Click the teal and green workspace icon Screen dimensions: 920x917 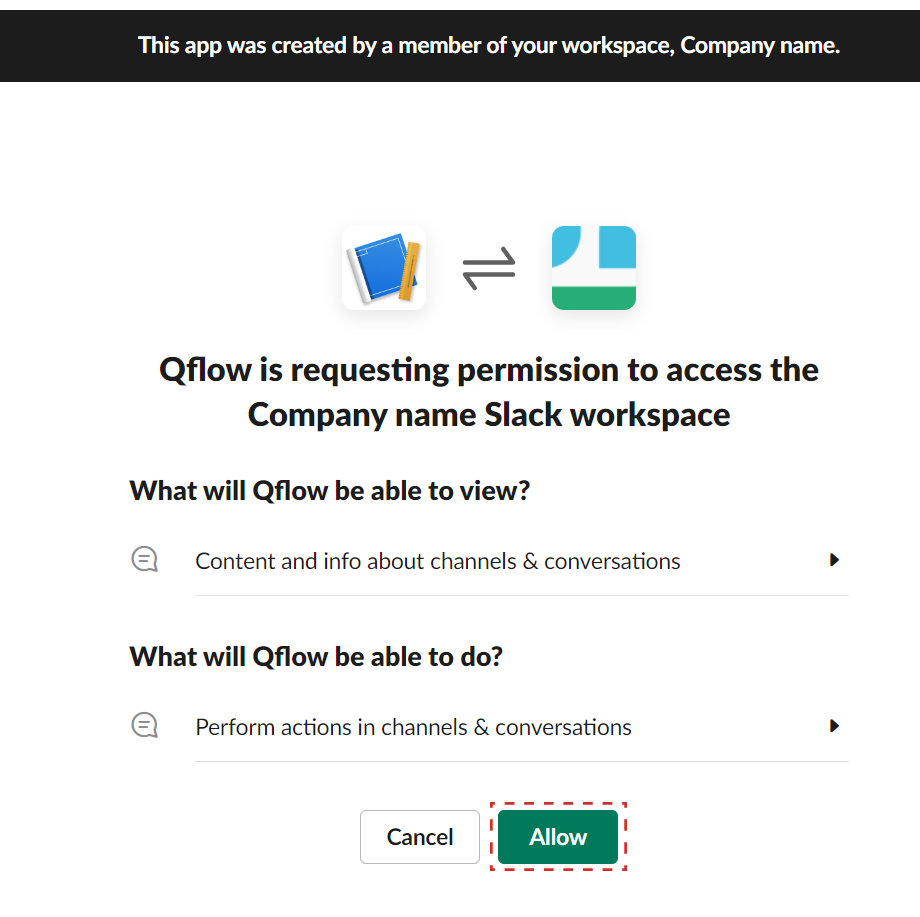pyautogui.click(x=594, y=268)
